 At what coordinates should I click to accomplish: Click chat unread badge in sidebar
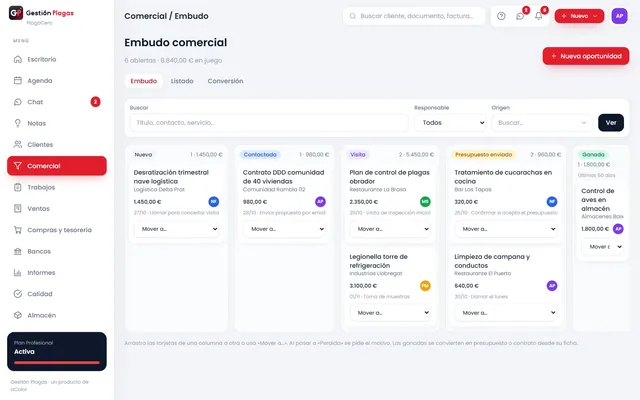pyautogui.click(x=95, y=102)
